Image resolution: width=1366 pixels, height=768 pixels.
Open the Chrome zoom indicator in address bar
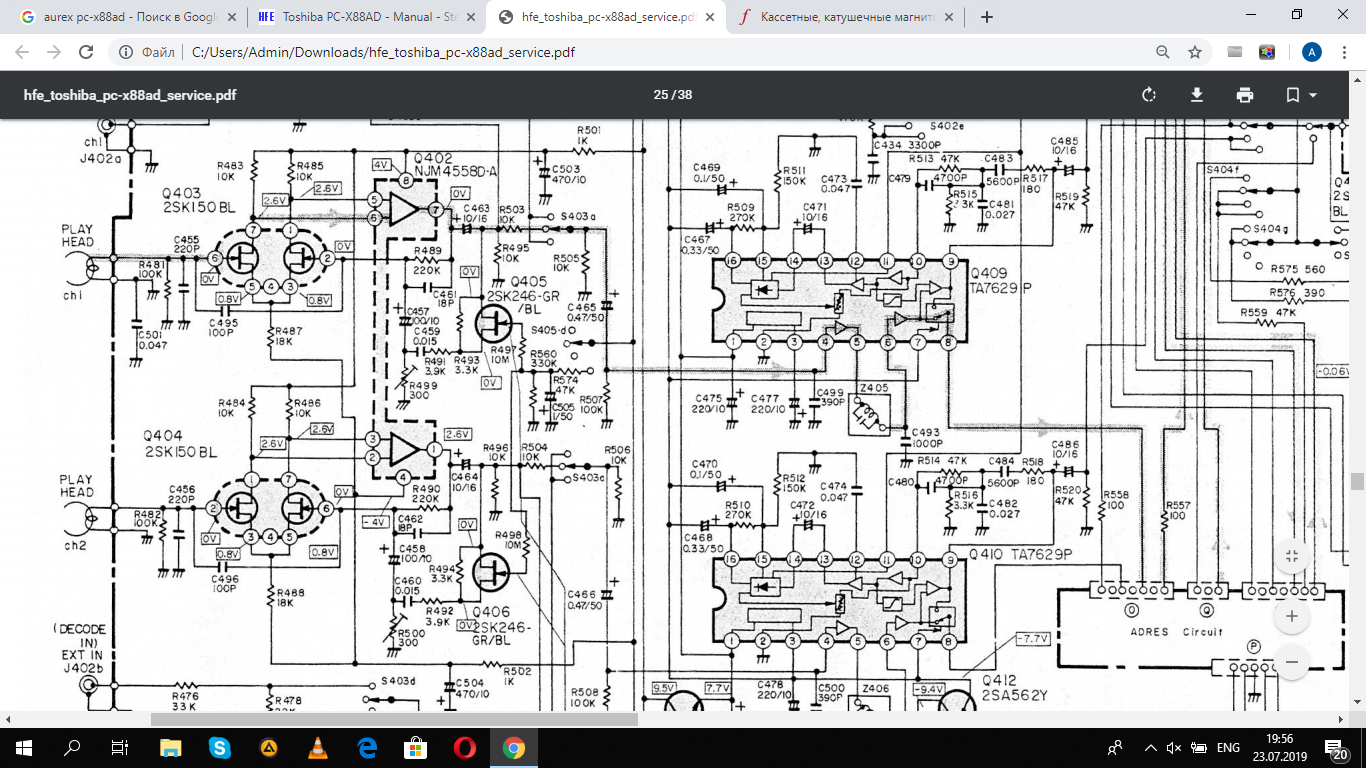click(x=1162, y=52)
